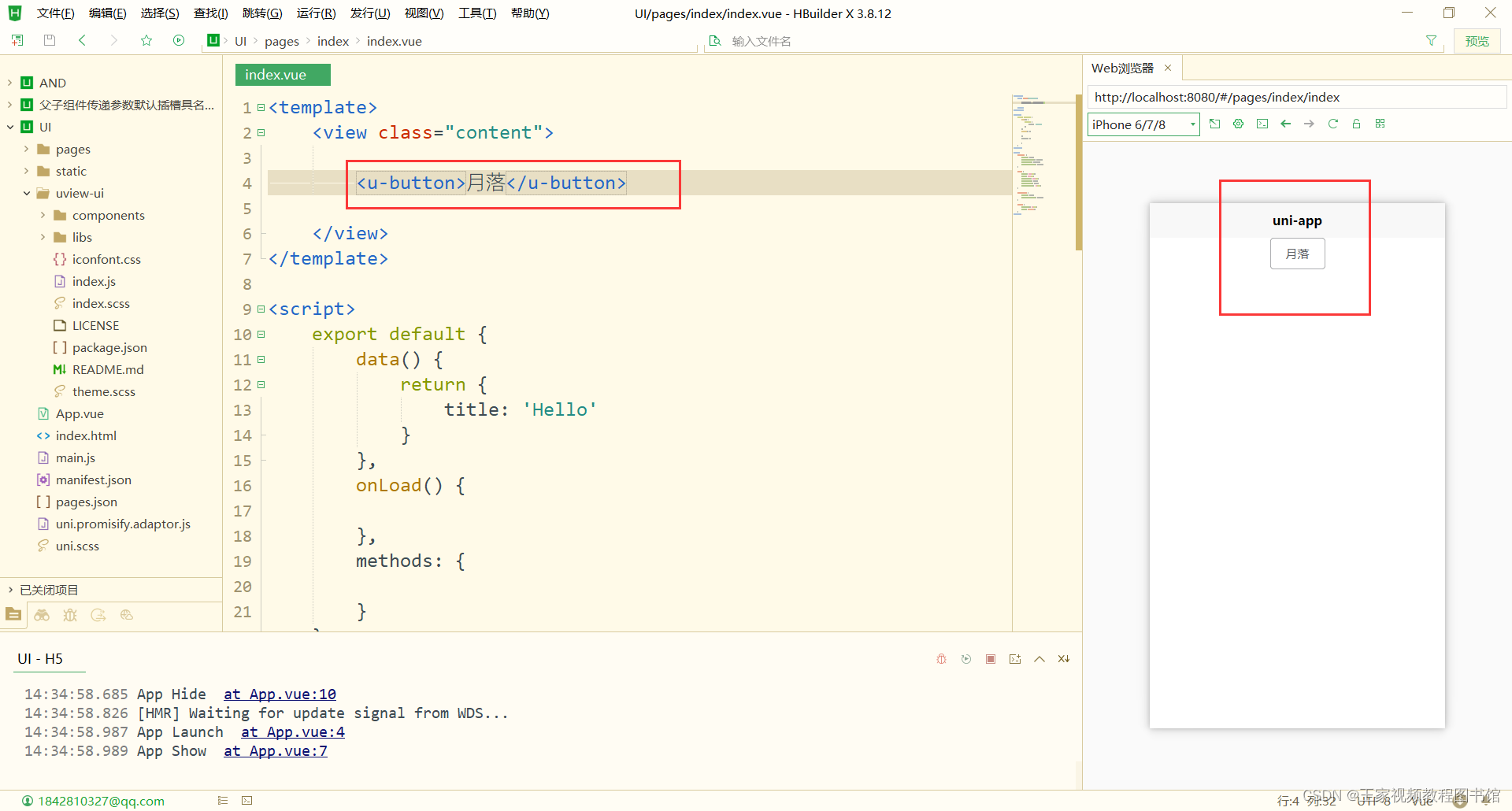The width and height of the screenshot is (1512, 811).
Task: Select the index.vue editor tab
Action: [283, 75]
